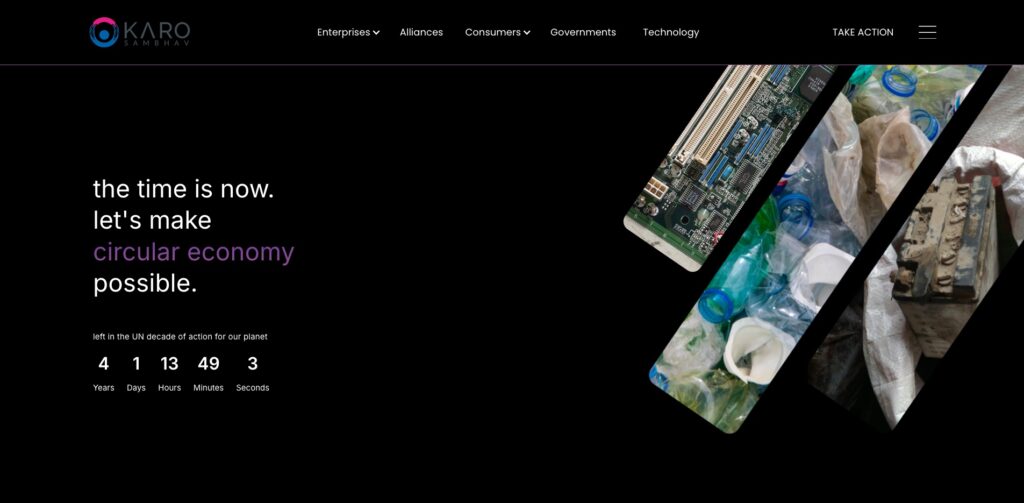Select Technology in the navigation bar
Image resolution: width=1024 pixels, height=503 pixels.
click(x=671, y=32)
